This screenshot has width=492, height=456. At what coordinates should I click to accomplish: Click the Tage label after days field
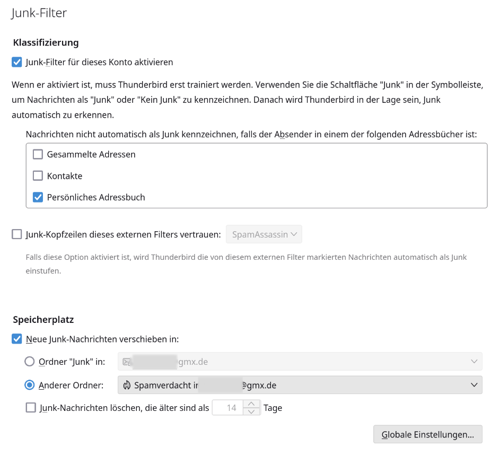273,408
